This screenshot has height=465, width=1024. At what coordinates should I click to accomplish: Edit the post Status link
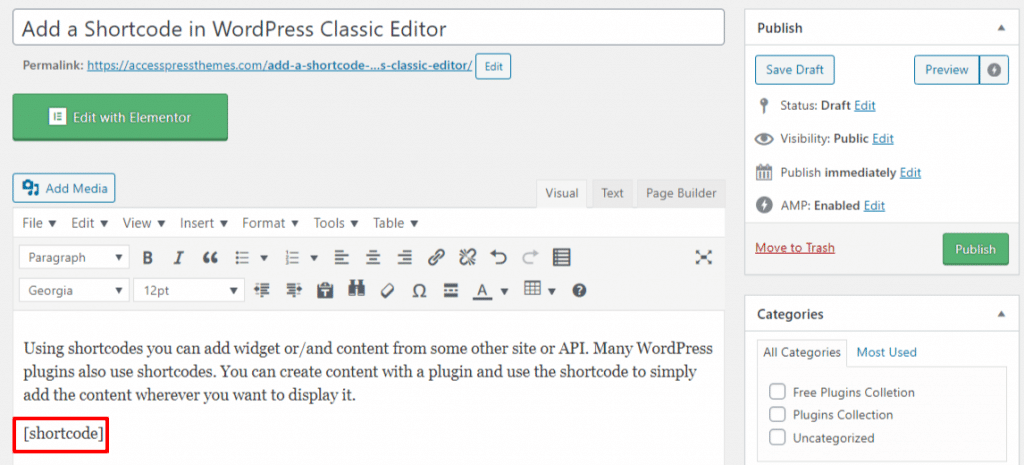865,106
